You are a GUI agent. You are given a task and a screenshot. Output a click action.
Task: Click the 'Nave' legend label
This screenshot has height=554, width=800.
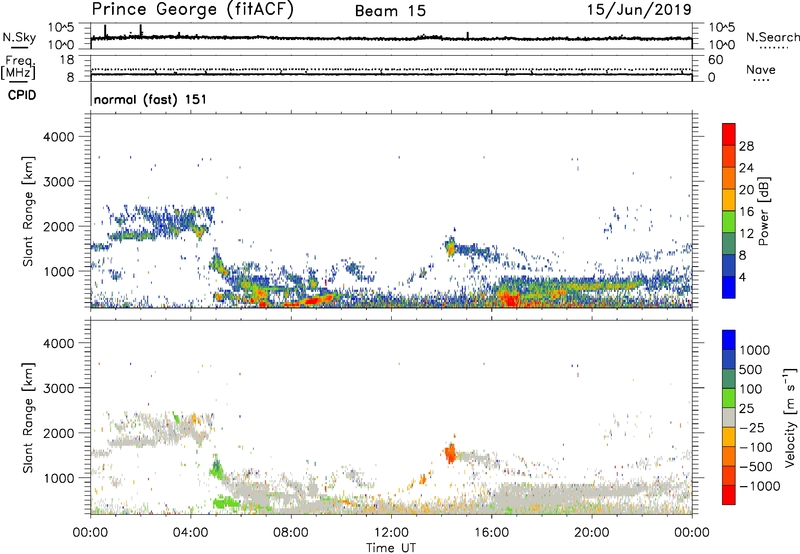point(761,70)
